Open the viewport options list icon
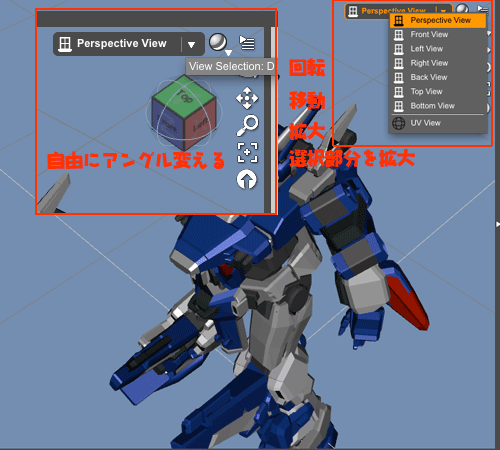500x450 pixels. coord(247,43)
